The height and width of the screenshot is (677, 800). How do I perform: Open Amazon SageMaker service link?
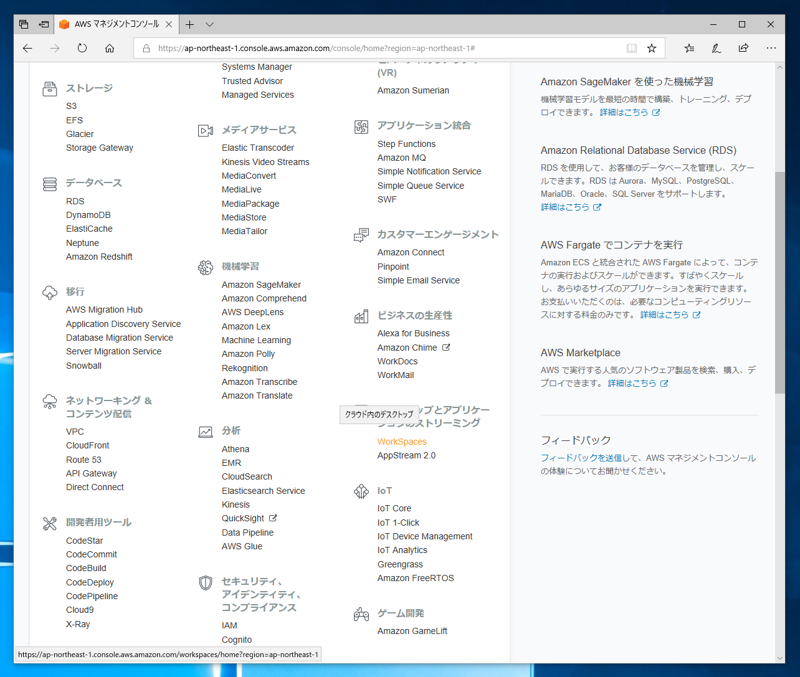261,285
